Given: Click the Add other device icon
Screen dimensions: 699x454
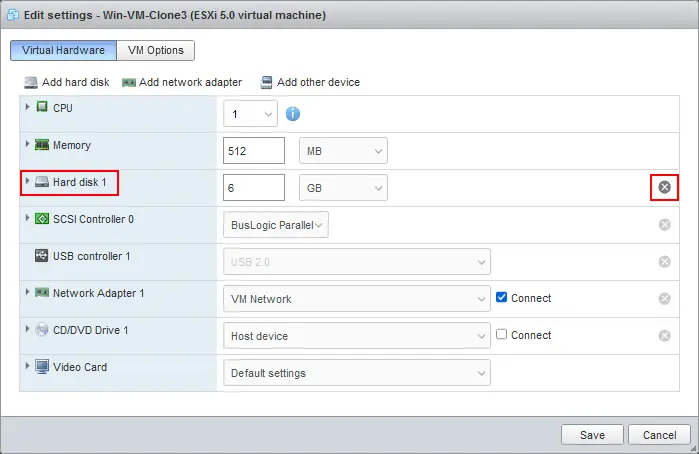Looking at the screenshot, I should click(266, 83).
